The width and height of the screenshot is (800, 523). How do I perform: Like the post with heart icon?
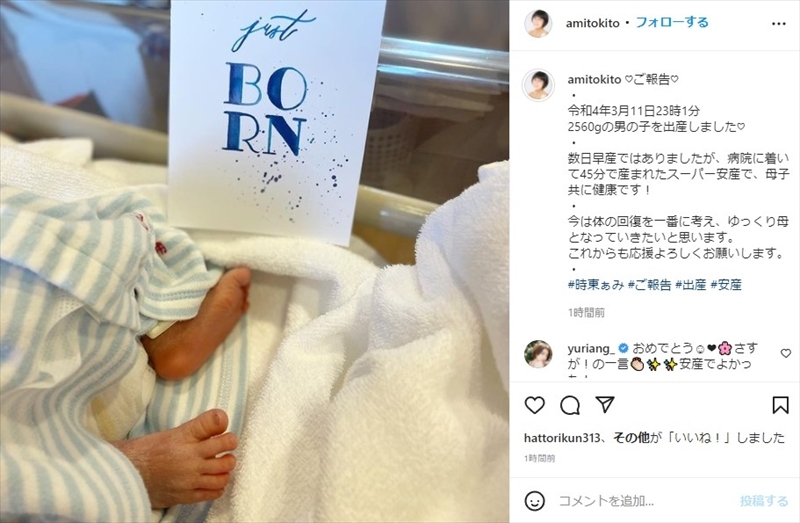pos(535,405)
